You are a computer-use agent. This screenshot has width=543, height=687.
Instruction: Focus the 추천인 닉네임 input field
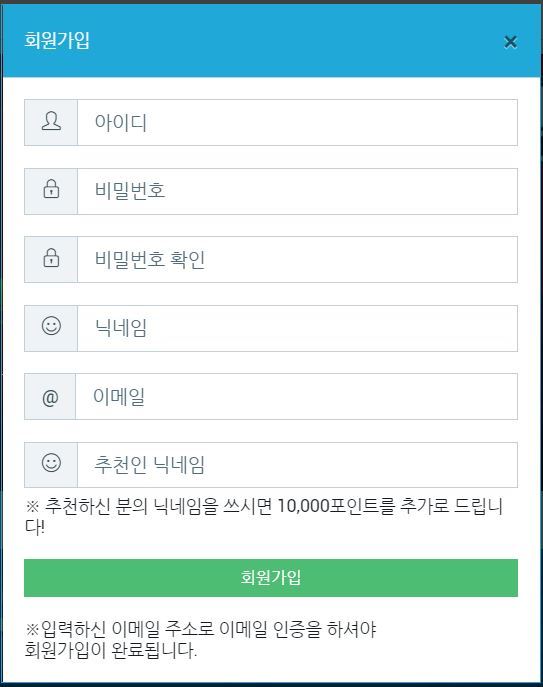pyautogui.click(x=297, y=465)
